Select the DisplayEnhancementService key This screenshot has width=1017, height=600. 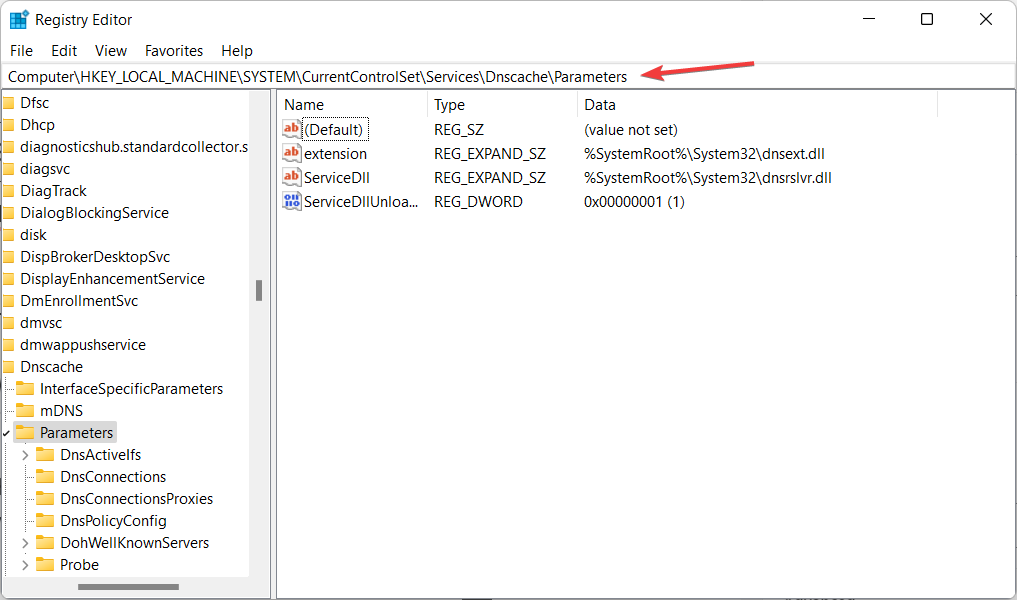tap(112, 279)
